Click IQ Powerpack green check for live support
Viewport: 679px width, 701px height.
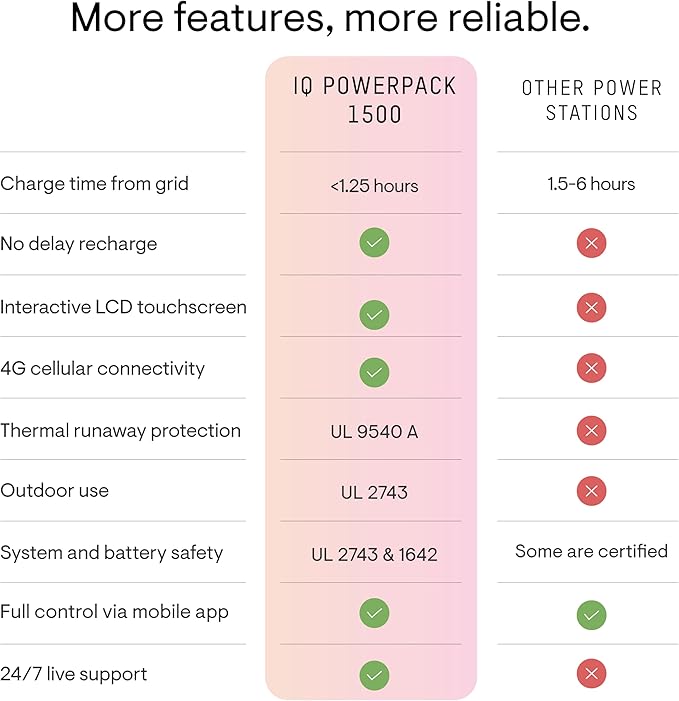[x=374, y=675]
